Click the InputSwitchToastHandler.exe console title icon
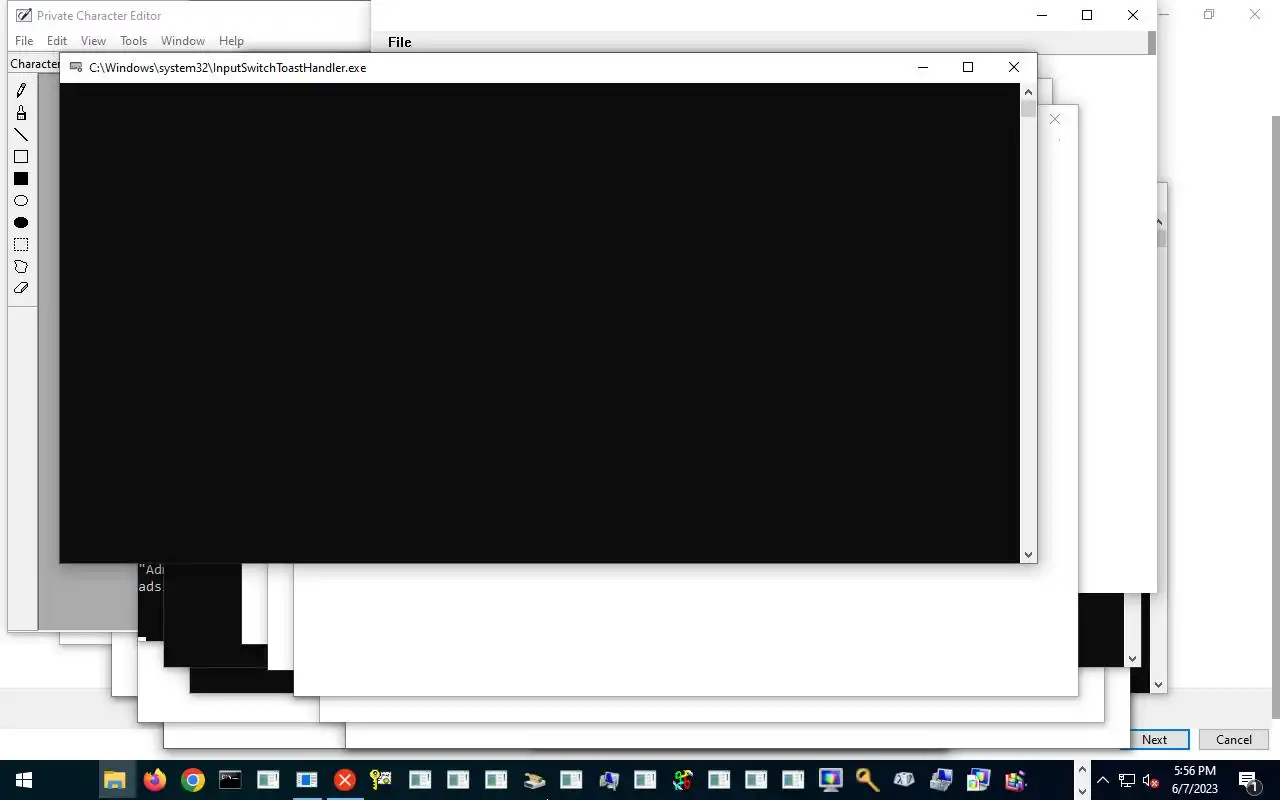The image size is (1280, 800). [76, 68]
